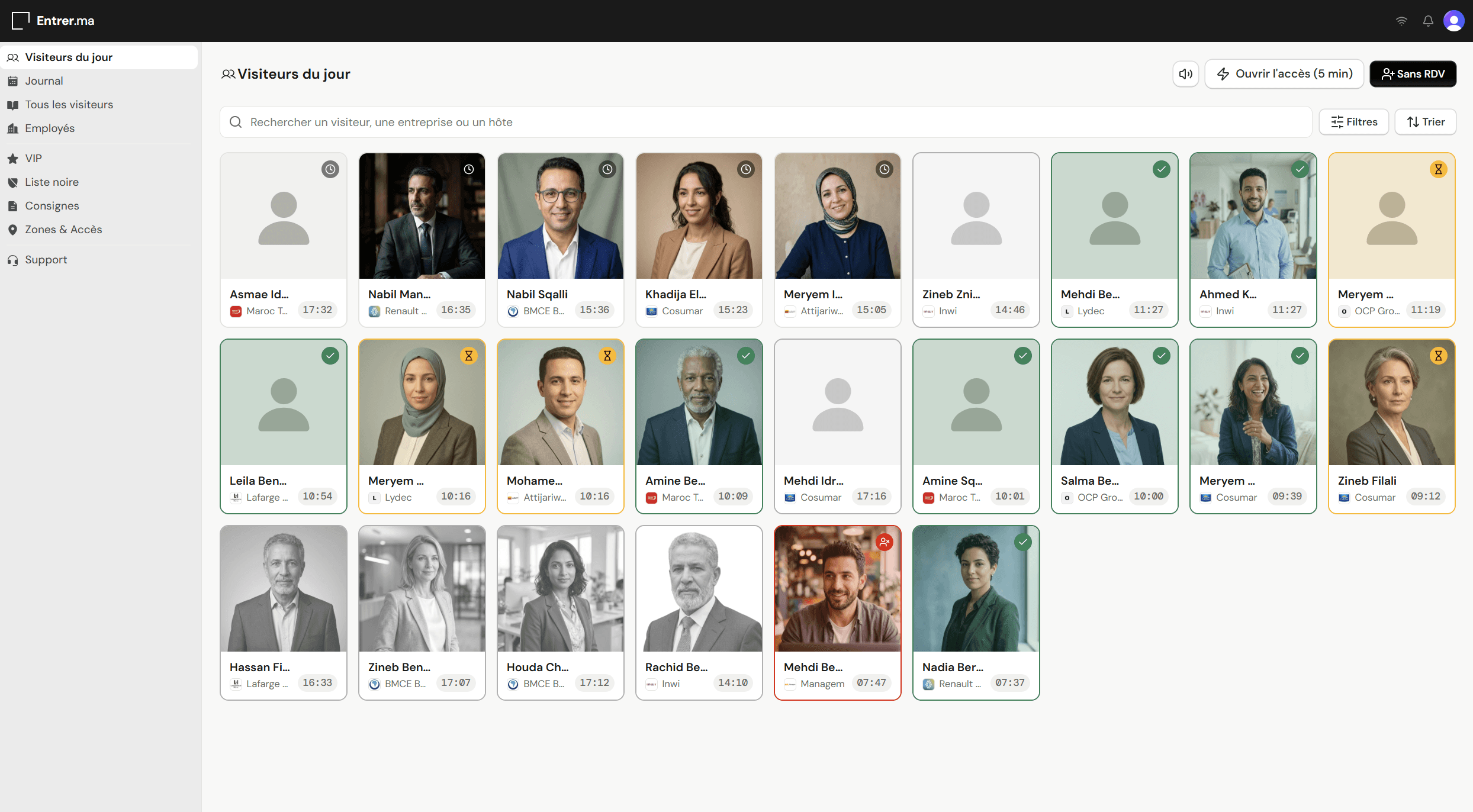Screen dimensions: 1473x812
Task: Open the notifications bell
Action: click(x=1428, y=21)
